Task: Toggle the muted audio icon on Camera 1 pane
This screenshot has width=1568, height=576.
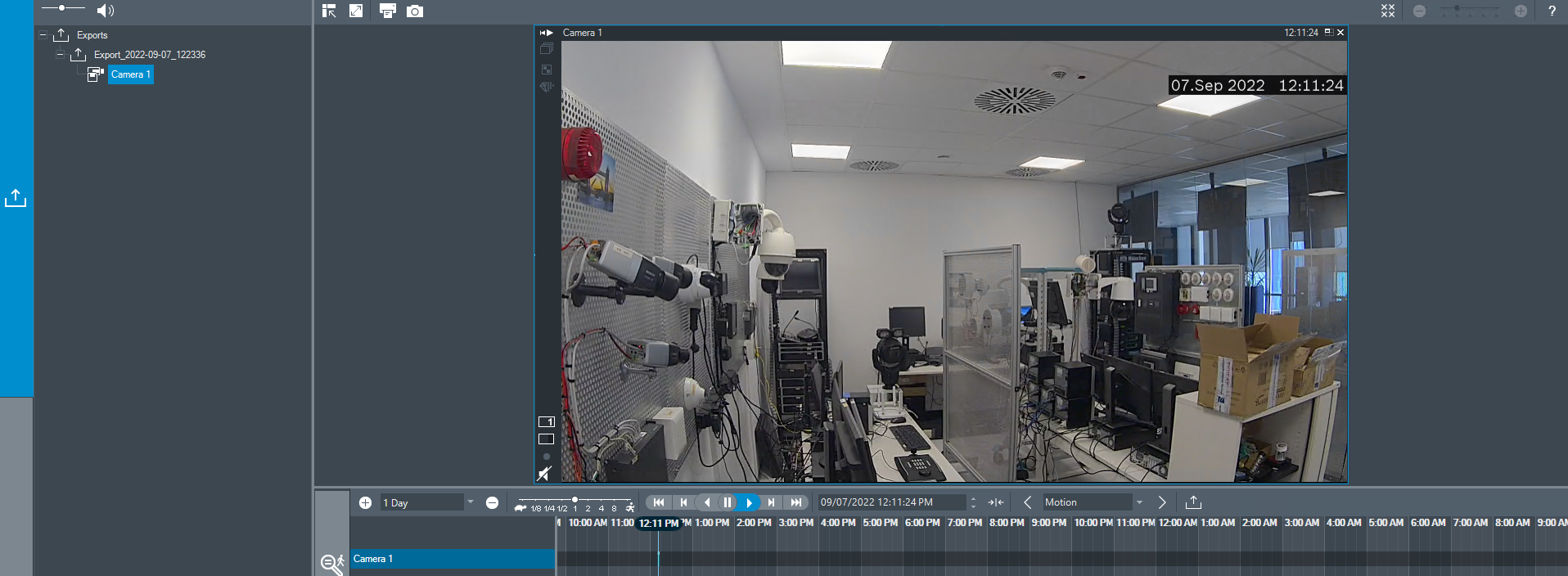Action: (544, 474)
